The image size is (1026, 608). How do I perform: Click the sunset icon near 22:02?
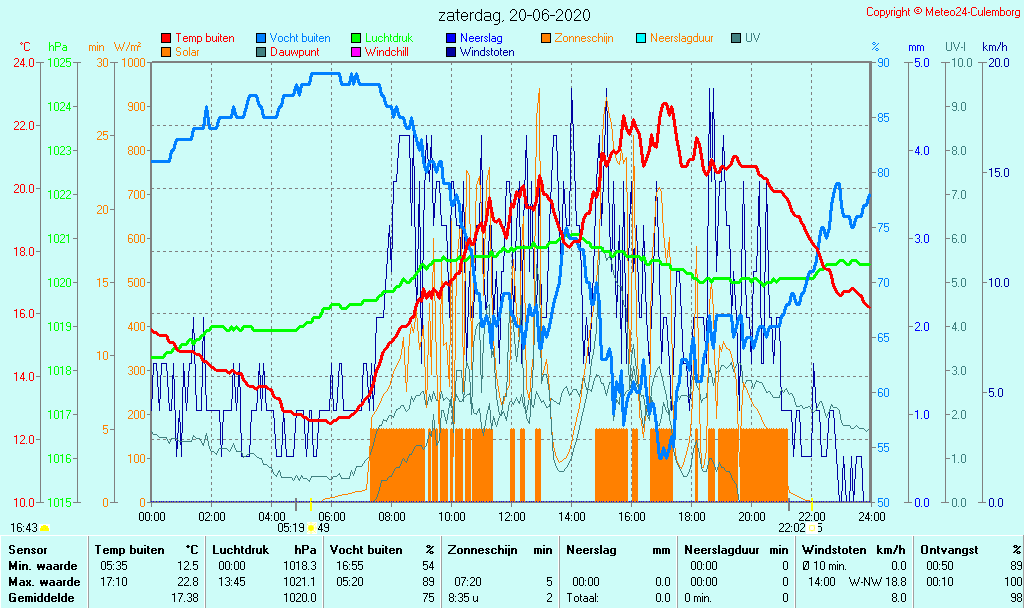(x=813, y=527)
